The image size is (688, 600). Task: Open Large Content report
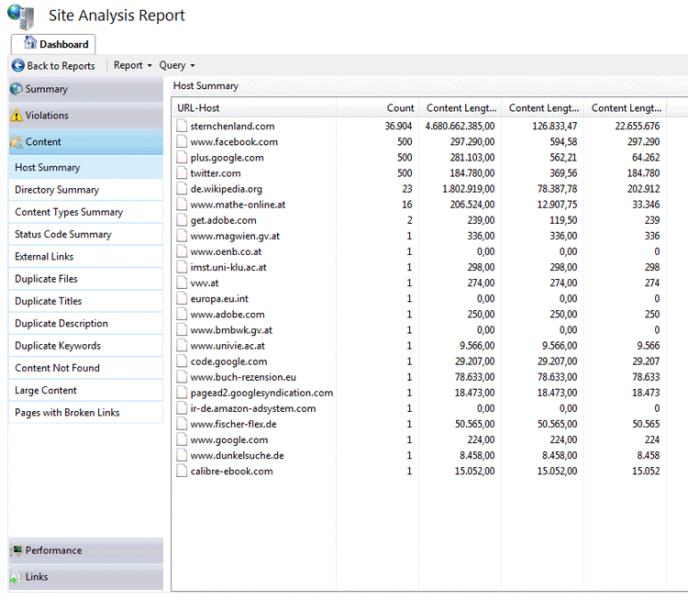click(86, 390)
